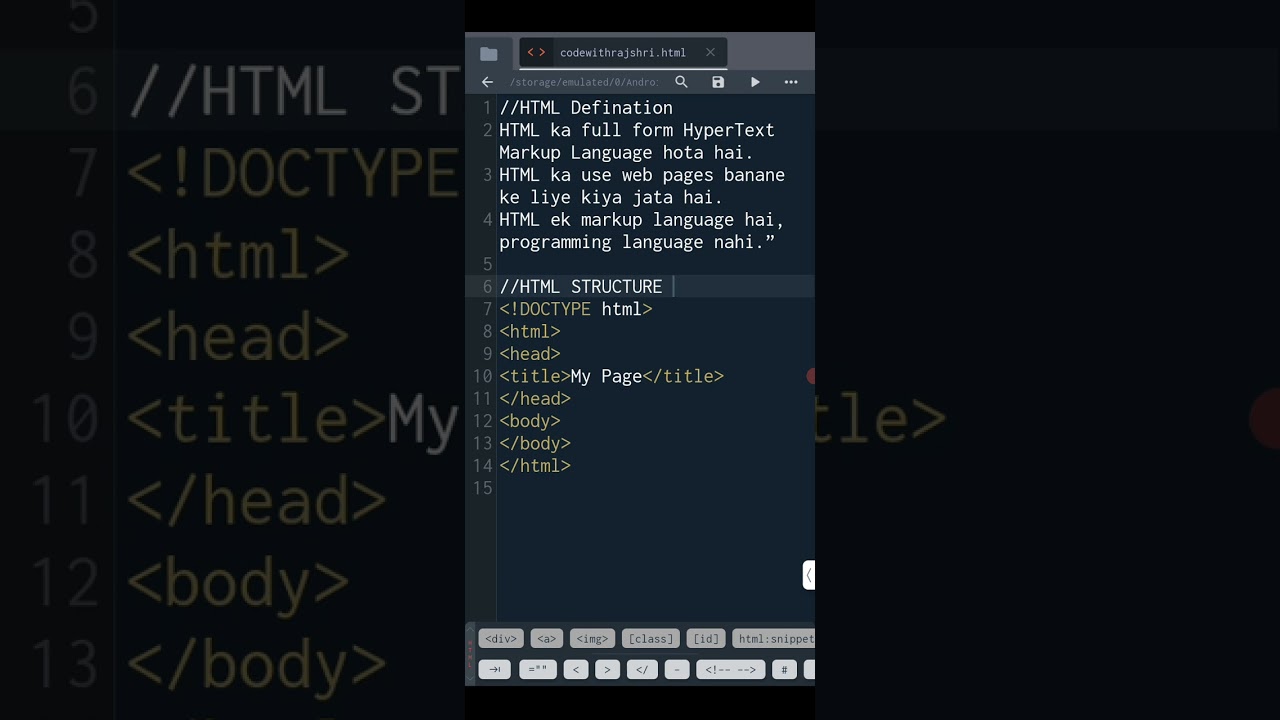
Task: Insert the ="" attribute value key
Action: [x=538, y=670]
